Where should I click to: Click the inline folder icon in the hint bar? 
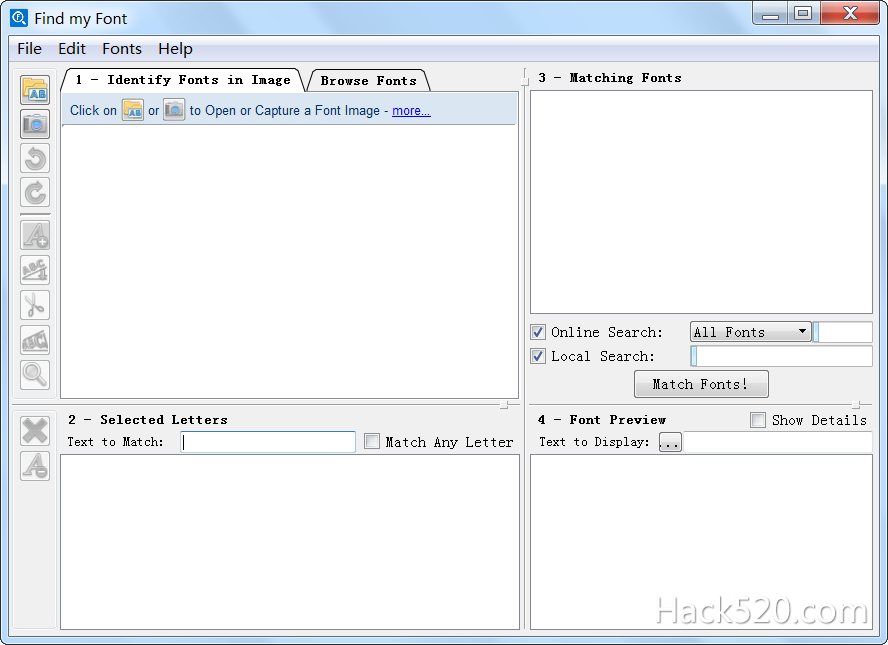coord(133,110)
